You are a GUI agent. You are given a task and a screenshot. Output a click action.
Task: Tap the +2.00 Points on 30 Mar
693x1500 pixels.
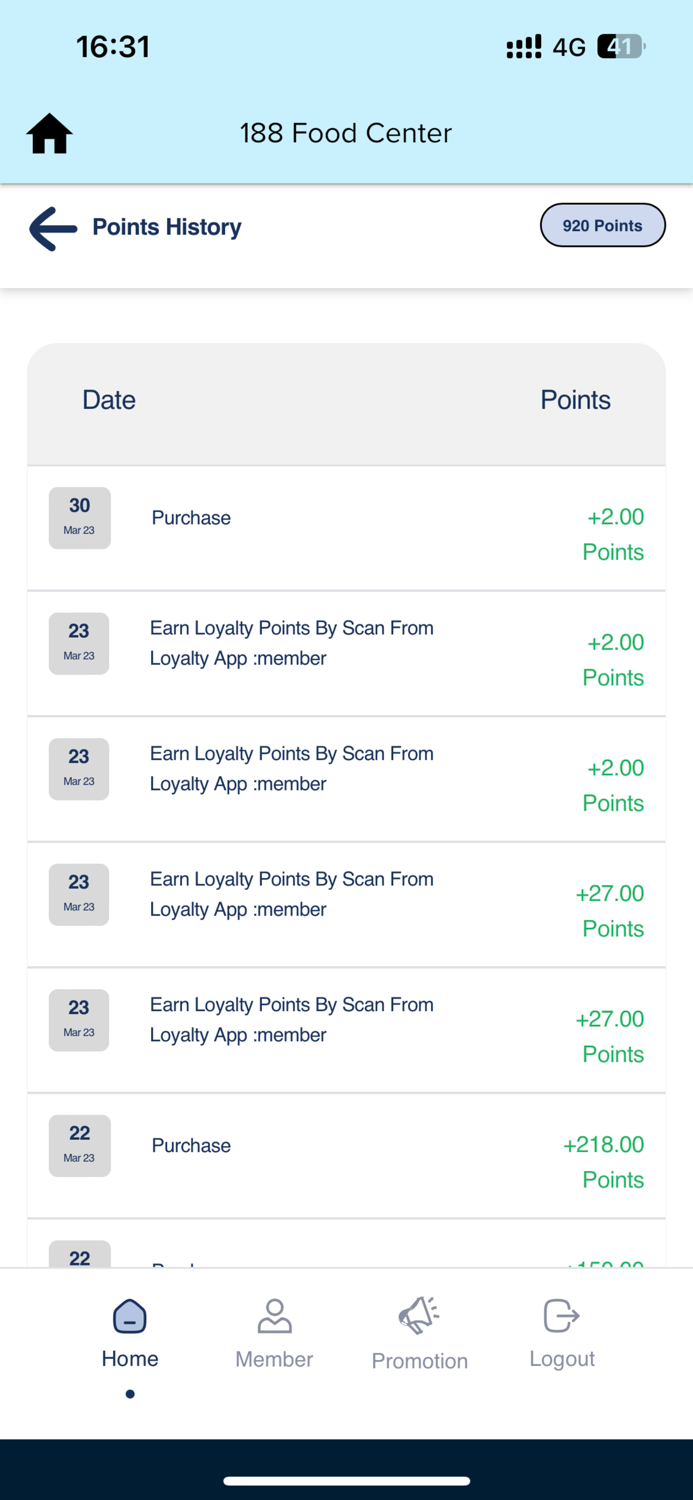[614, 534]
